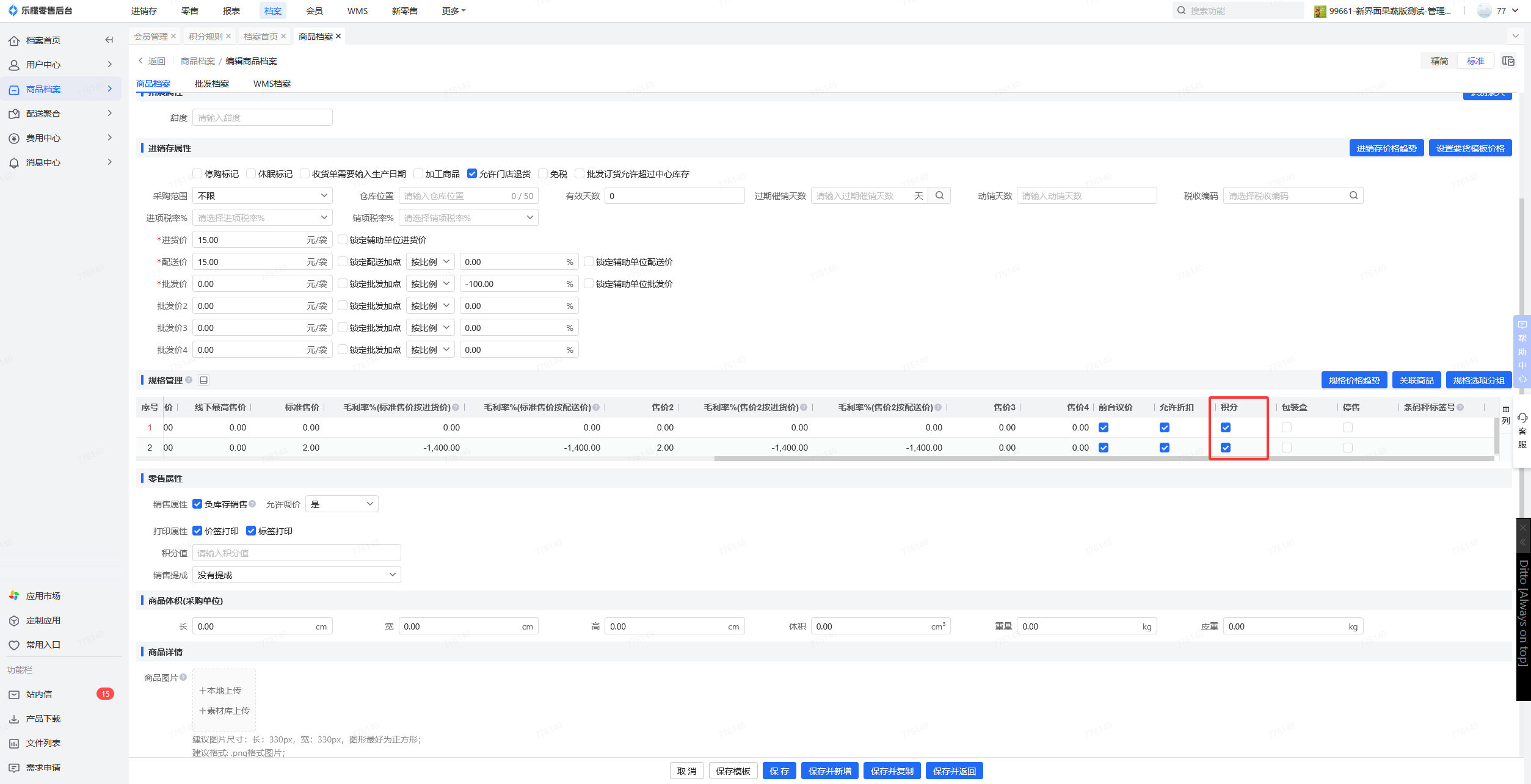The height and width of the screenshot is (784, 1531).
Task: Open 常用入口 heart icon
Action: [x=14, y=645]
